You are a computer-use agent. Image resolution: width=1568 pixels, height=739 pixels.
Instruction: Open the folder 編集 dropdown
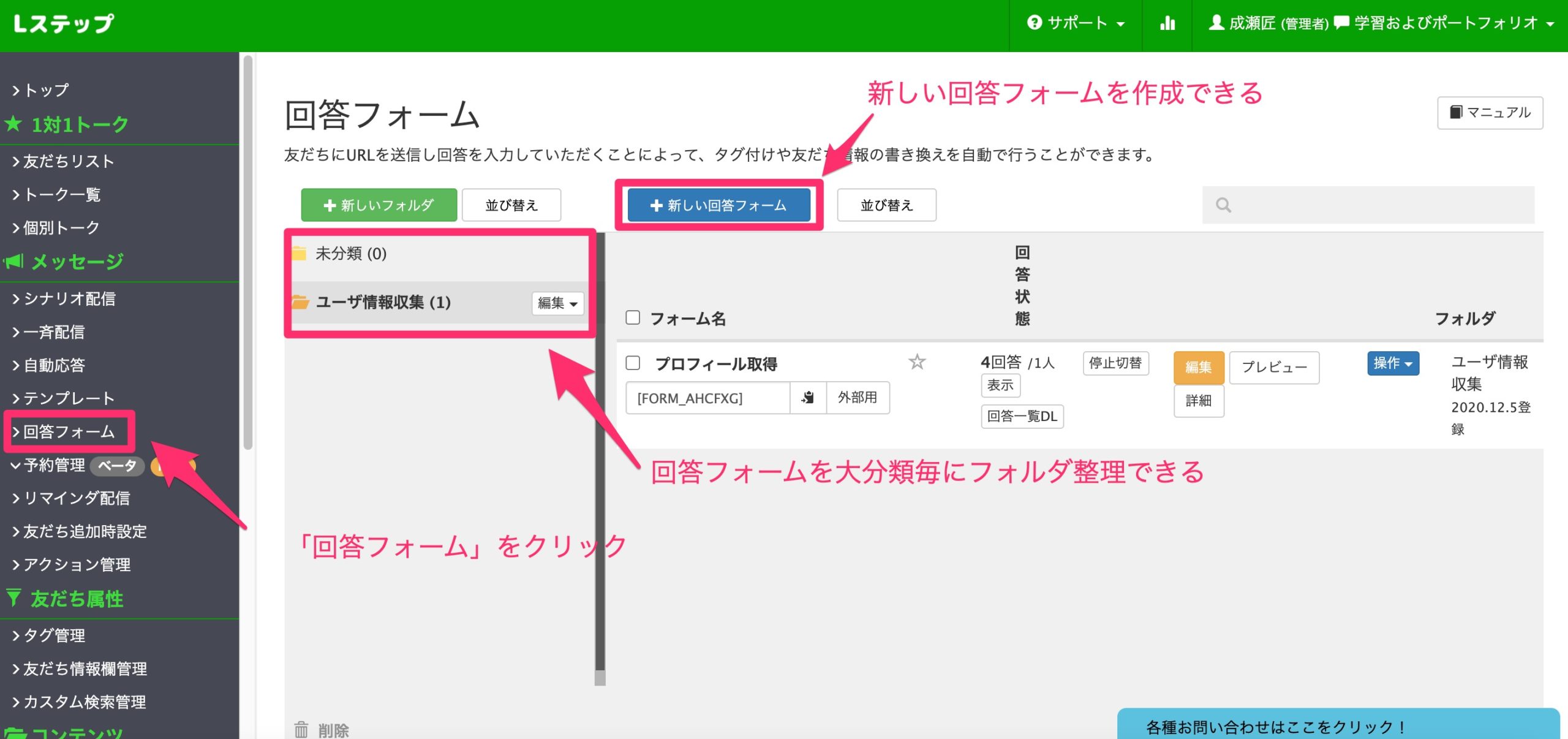pyautogui.click(x=557, y=303)
